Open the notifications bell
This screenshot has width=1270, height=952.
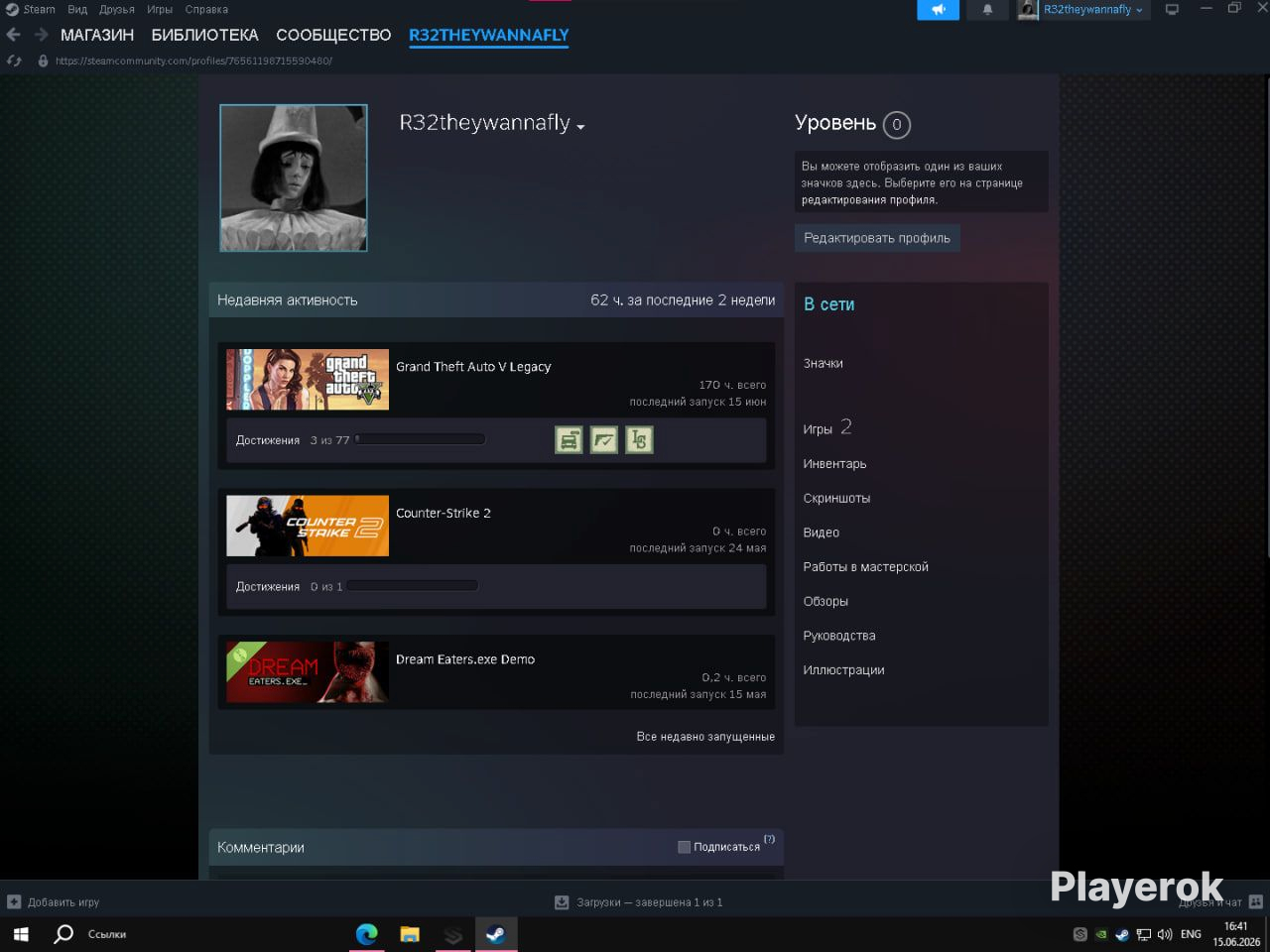coord(987,10)
